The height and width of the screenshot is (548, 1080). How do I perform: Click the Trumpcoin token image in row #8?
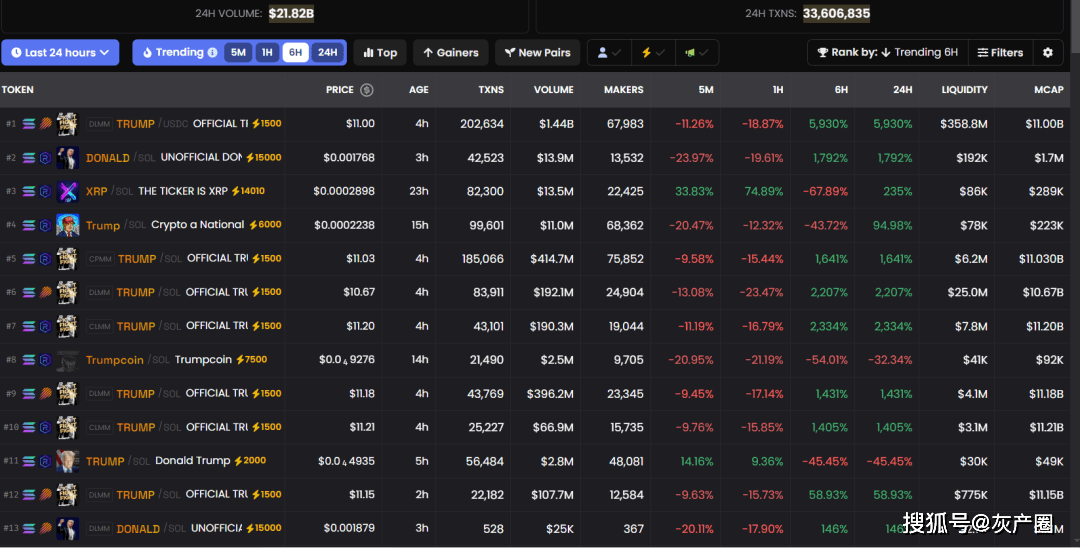pyautogui.click(x=68, y=360)
